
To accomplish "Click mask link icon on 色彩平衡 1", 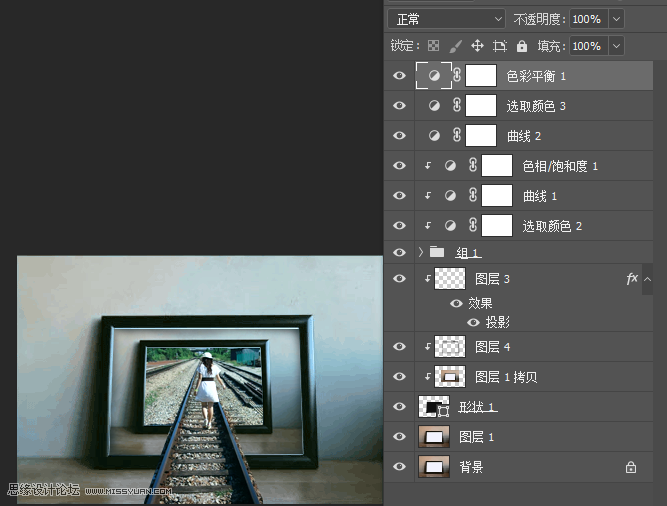I will coord(457,75).
